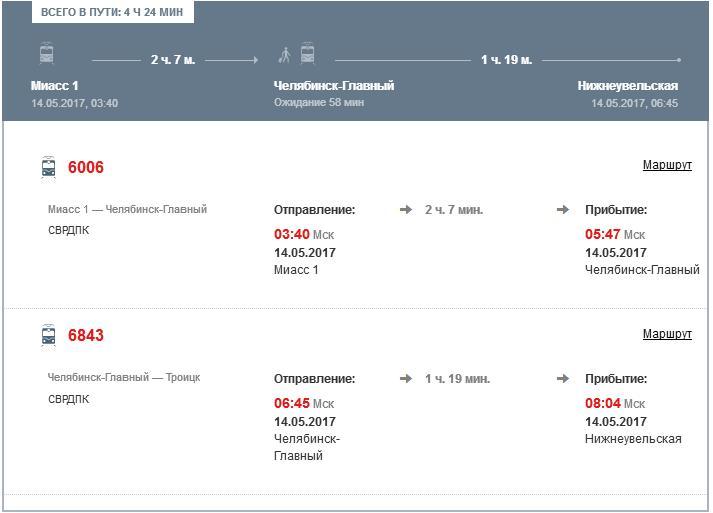This screenshot has height=513, width=713.
Task: Select Миасс 1 station in the header
Action: pyautogui.click(x=55, y=86)
